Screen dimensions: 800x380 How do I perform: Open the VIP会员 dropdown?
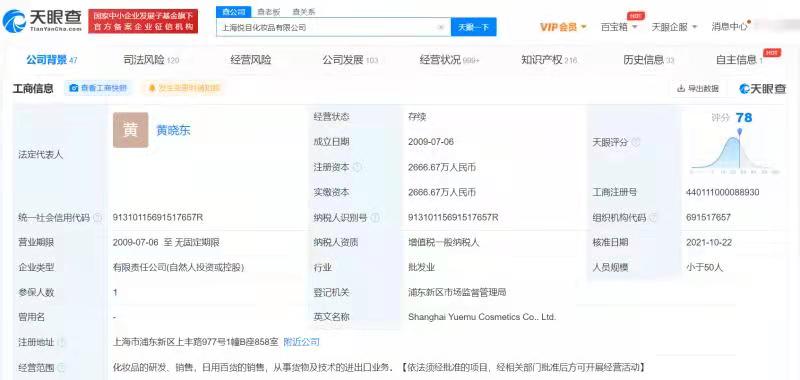click(563, 27)
